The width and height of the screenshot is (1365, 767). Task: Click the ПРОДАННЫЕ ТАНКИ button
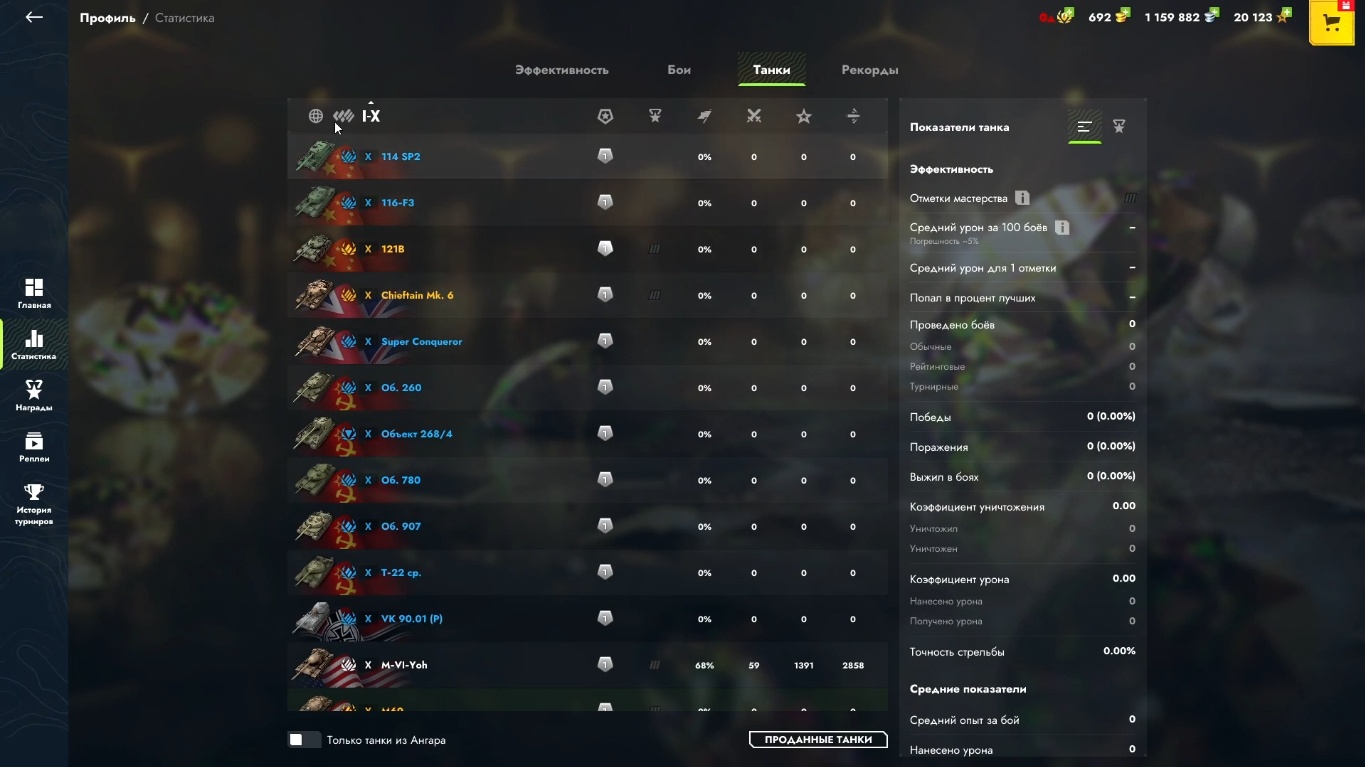818,740
